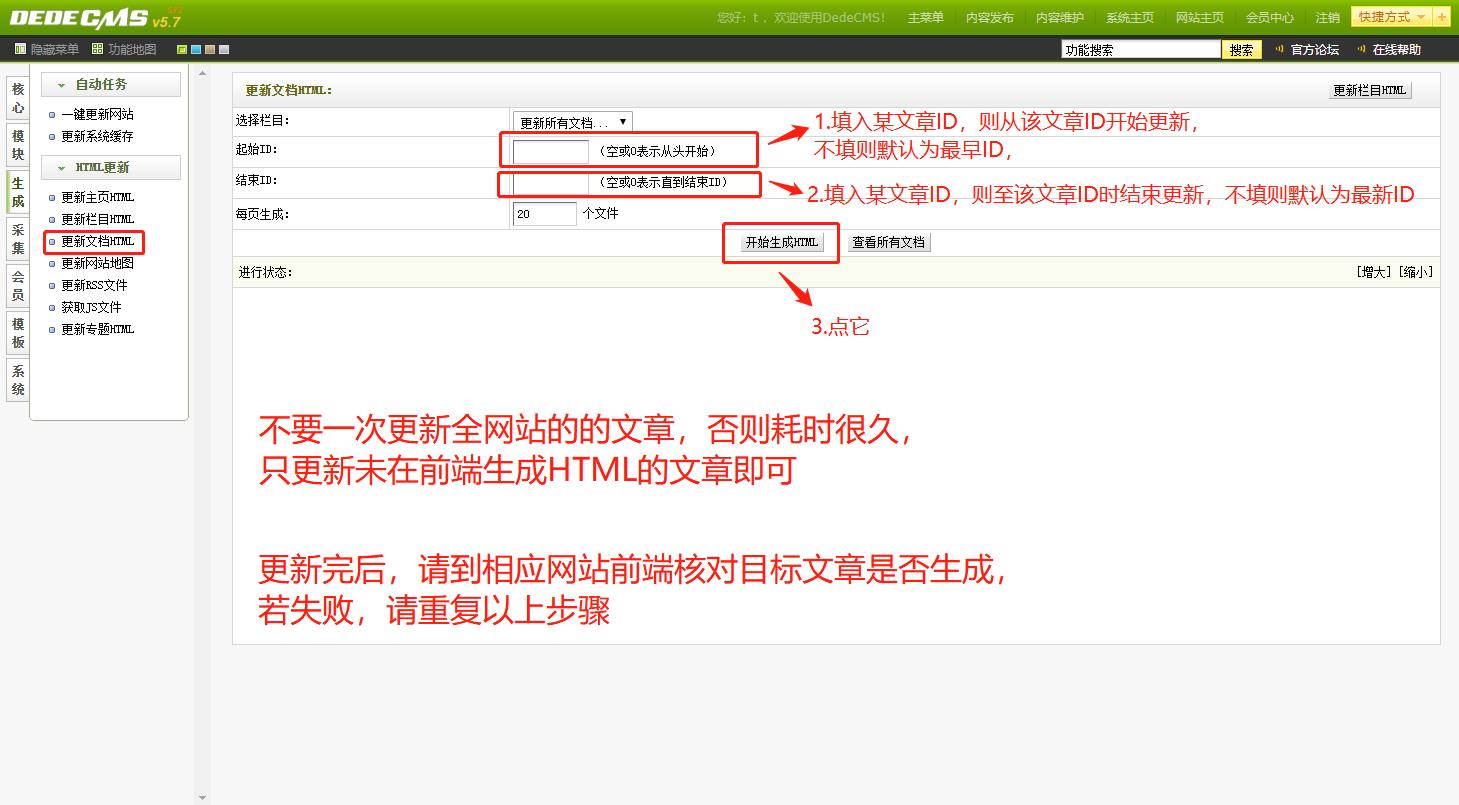Open 内容发布 in top navigation
This screenshot has width=1459, height=805.
coord(990,18)
